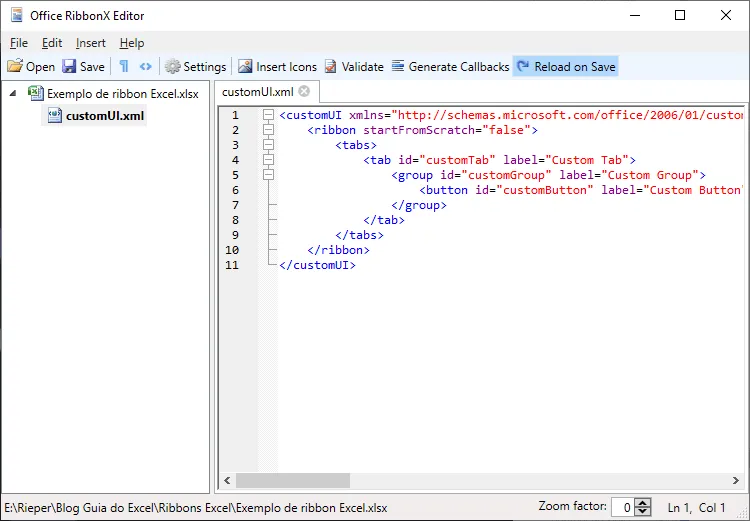Close the customUI.xml tab
This screenshot has width=750, height=521.
point(304,91)
